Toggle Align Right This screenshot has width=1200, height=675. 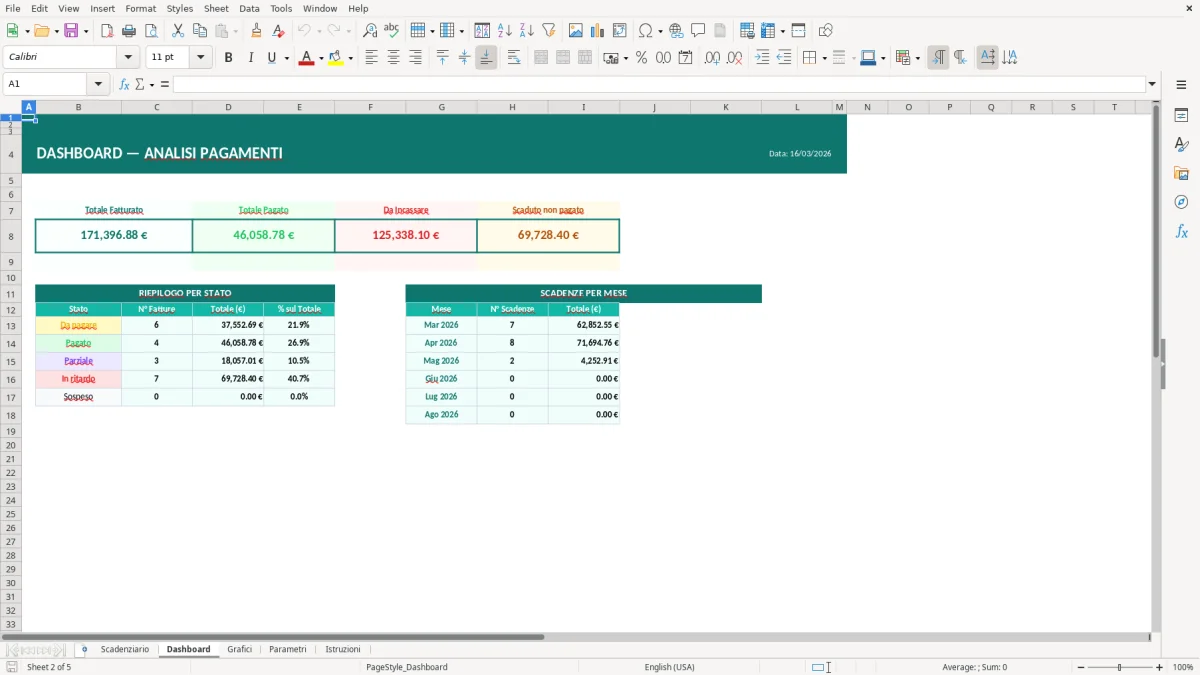tap(415, 58)
